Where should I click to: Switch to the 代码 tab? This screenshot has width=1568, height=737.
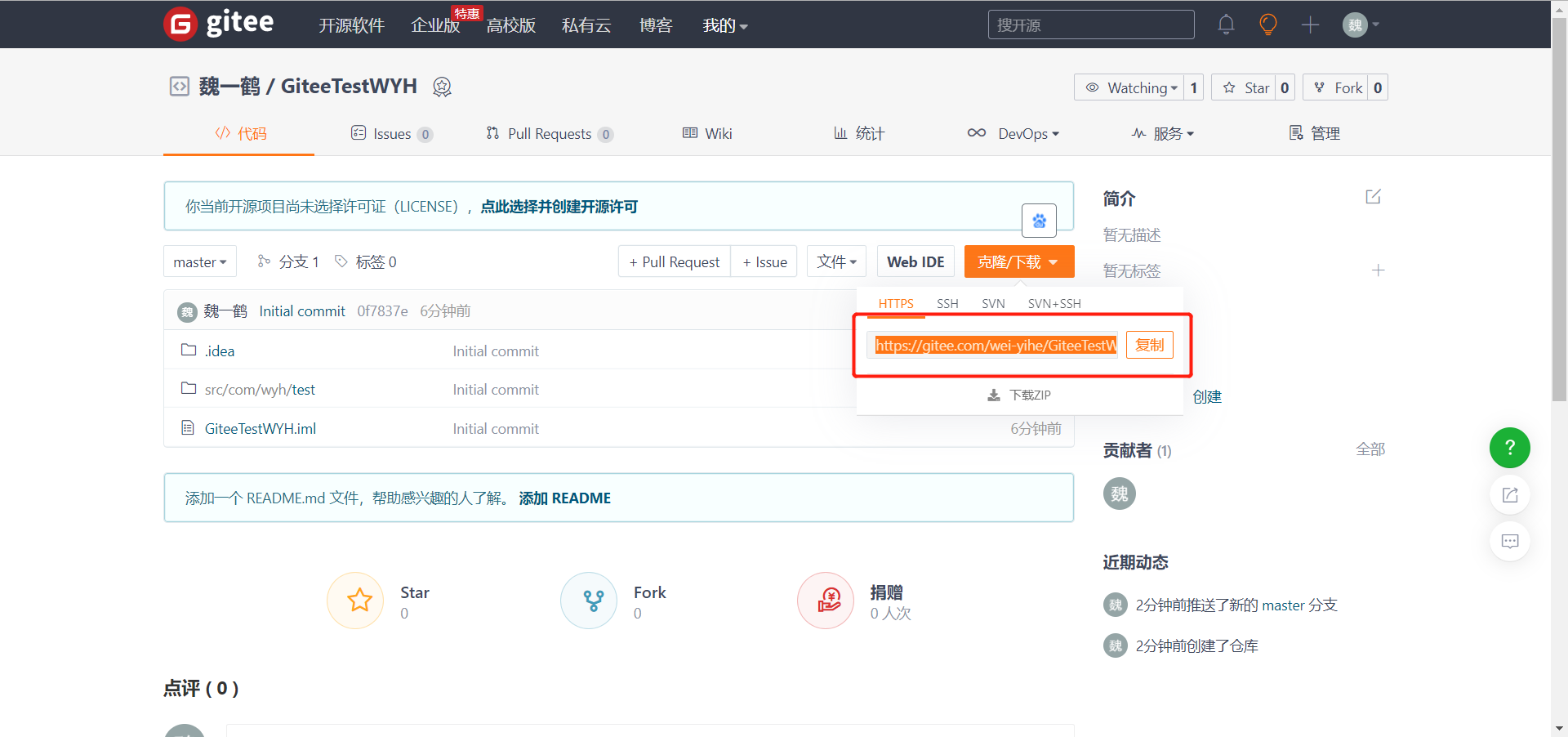point(241,133)
